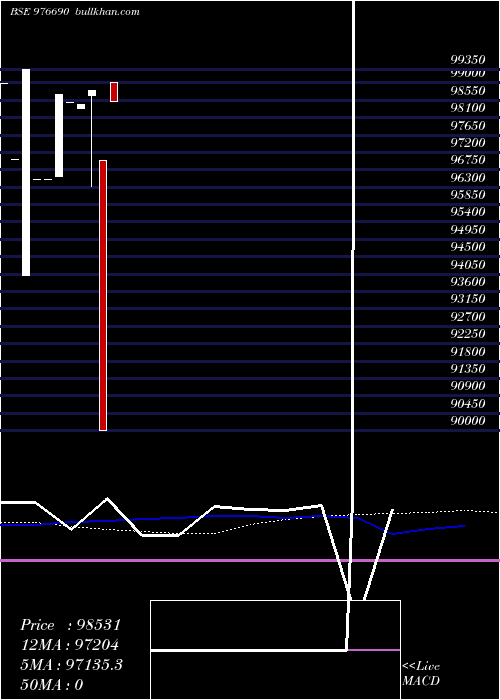Viewport: 500px width, 700px height.
Task: Click the 94050 price axis label
Action: (467, 264)
